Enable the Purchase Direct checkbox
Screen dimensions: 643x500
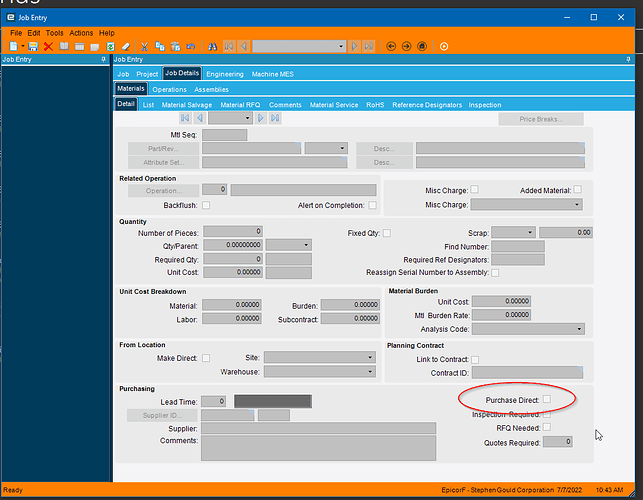[547, 399]
